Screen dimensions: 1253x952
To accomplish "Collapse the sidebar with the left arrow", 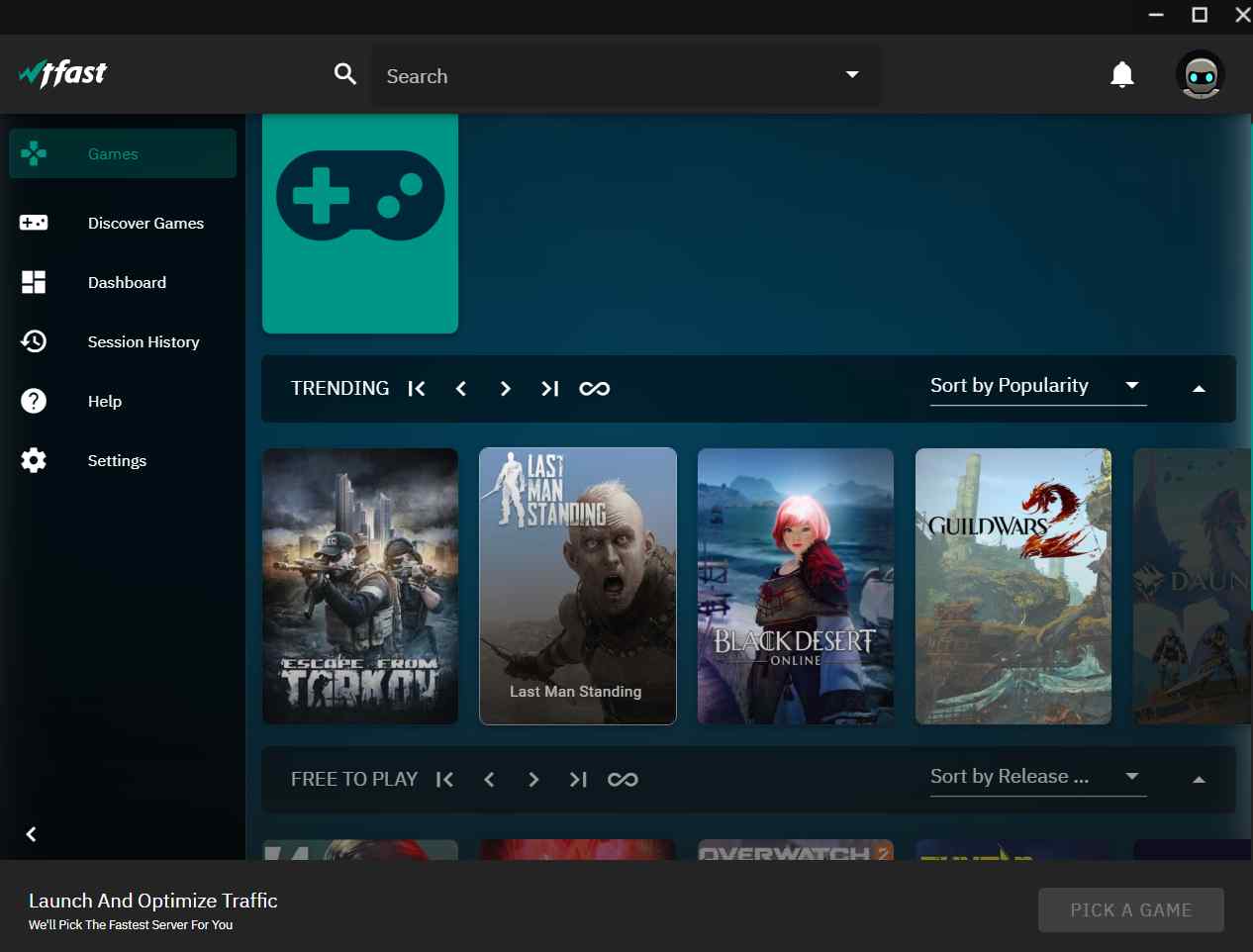I will (x=31, y=834).
